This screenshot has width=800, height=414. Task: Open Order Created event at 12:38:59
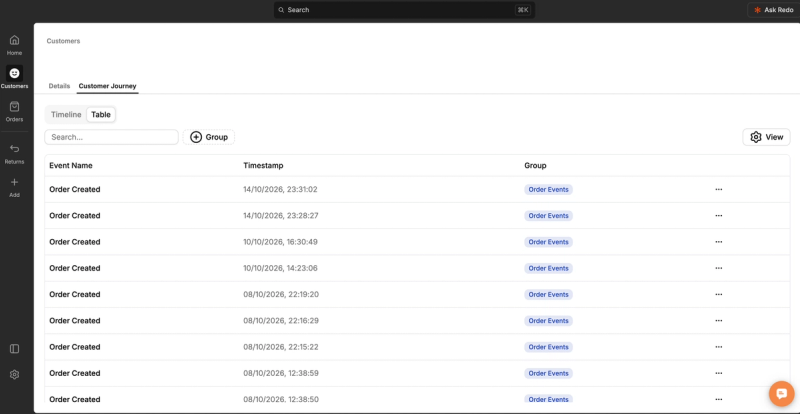click(74, 373)
